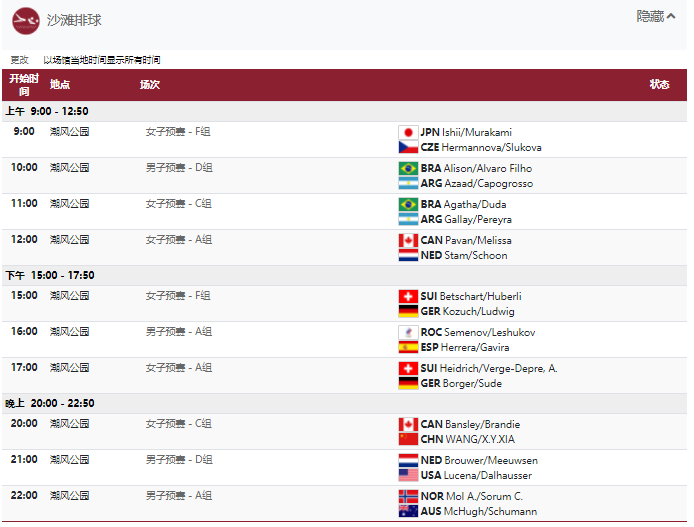Click team name BRA Alison/Alvaro Filho
The image size is (694, 527).
pyautogui.click(x=476, y=169)
